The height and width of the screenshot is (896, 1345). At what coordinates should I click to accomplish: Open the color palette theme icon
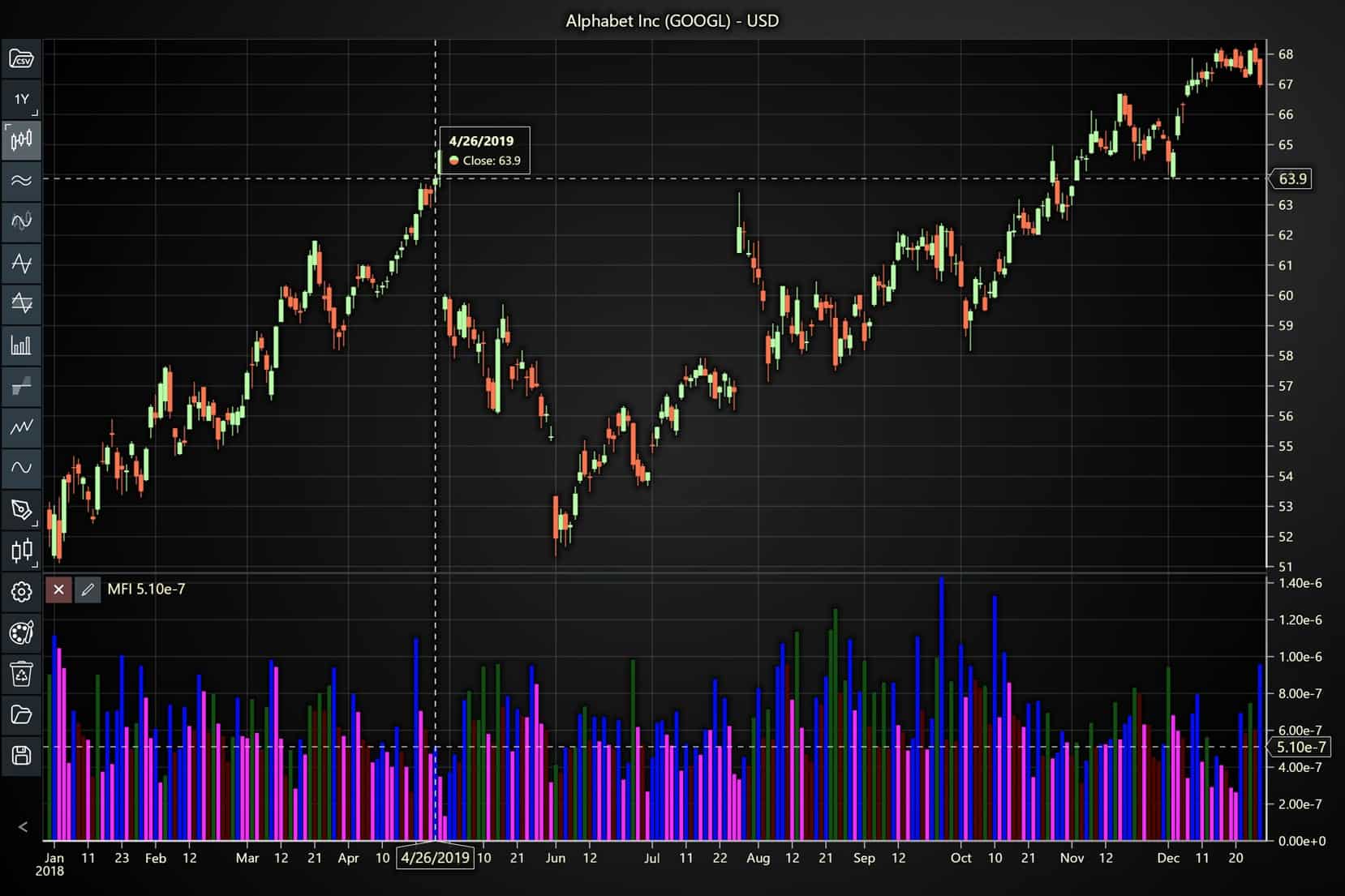click(x=21, y=632)
